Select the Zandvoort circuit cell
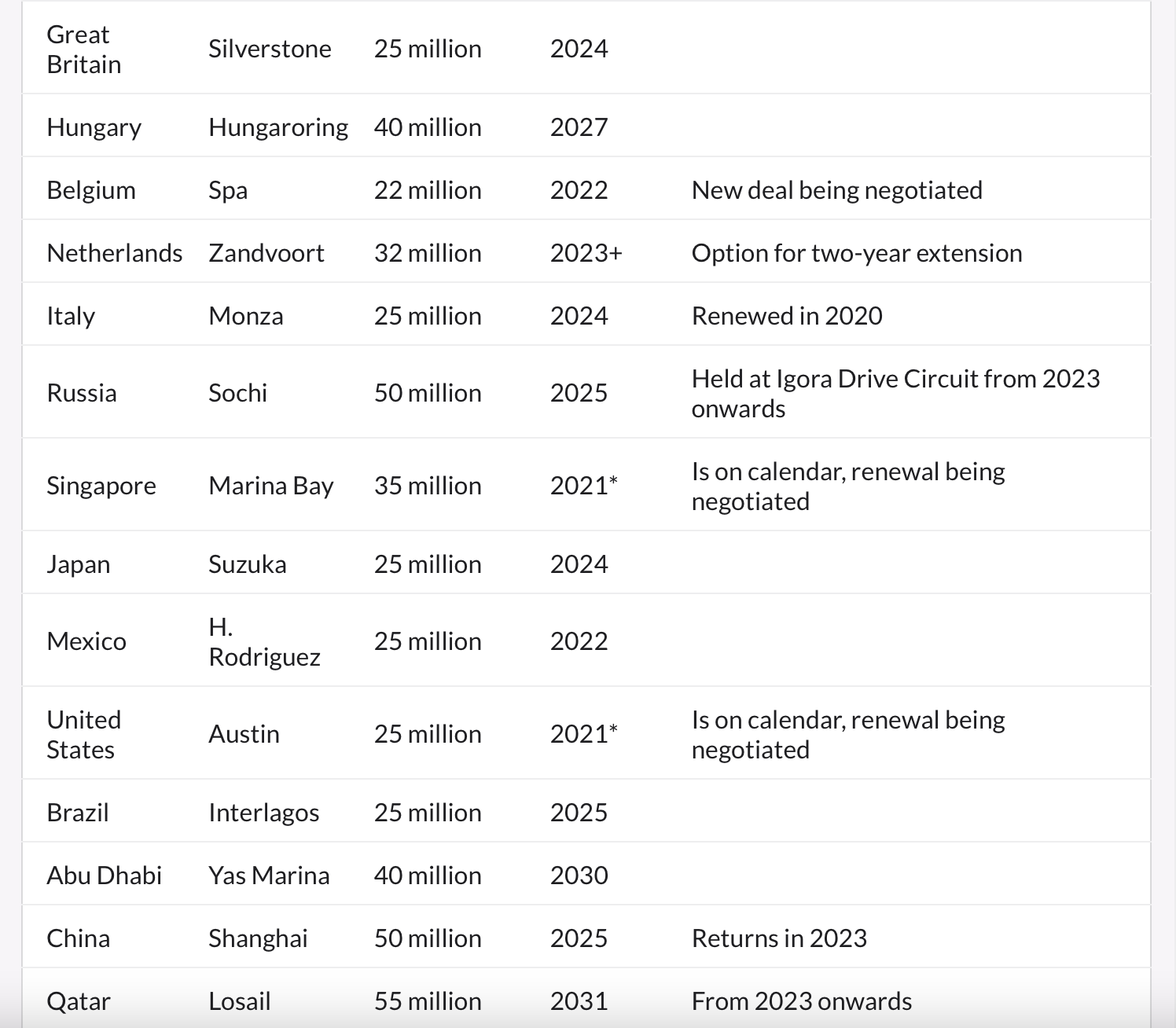This screenshot has height=1028, width=1176. click(266, 253)
